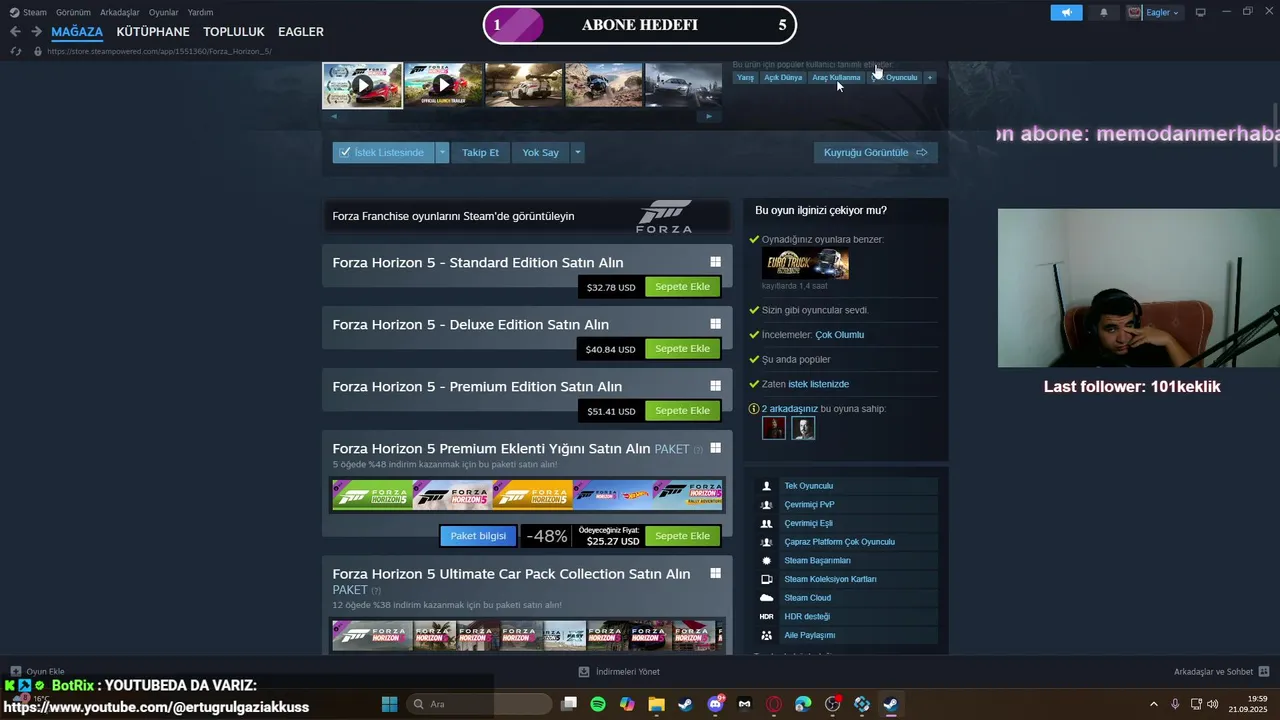Open Discord from the taskbar
Viewport: 1280px width, 720px height.
715,704
